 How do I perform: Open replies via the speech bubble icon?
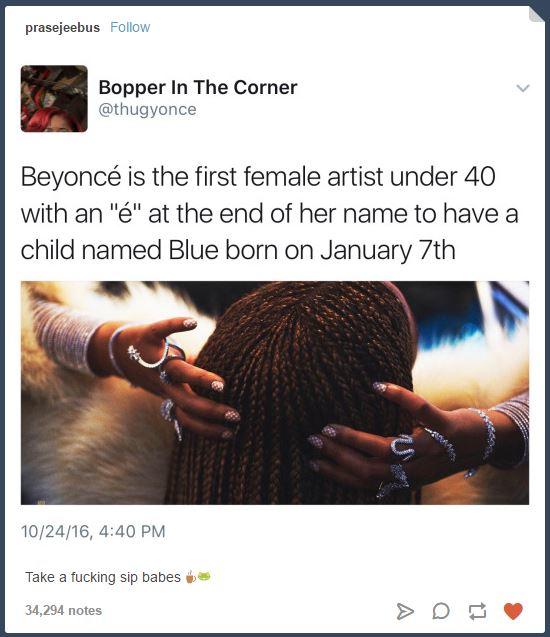pyautogui.click(x=441, y=611)
